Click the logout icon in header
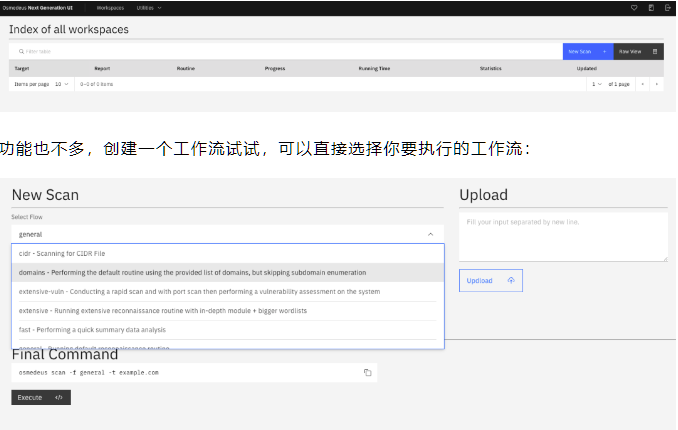This screenshot has height=430, width=678. pos(668,7)
